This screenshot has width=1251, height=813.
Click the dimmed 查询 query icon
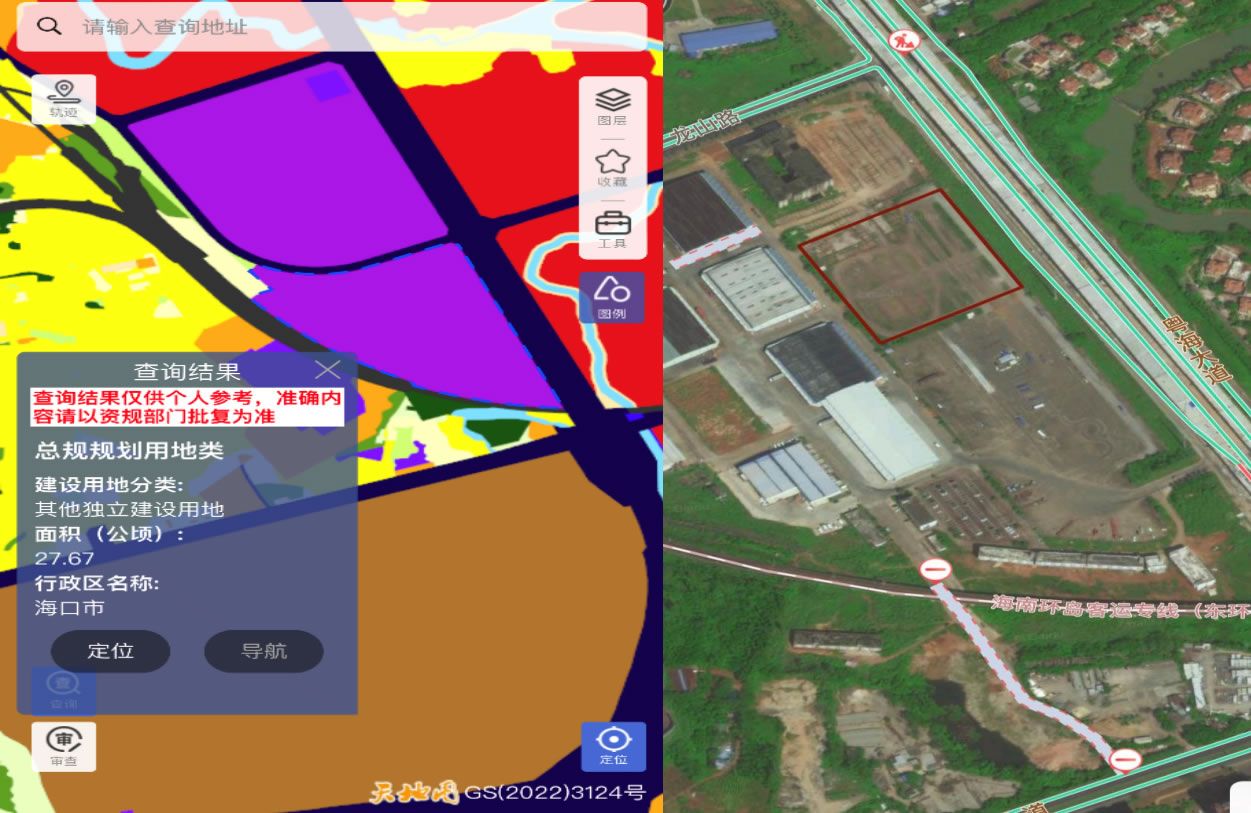click(64, 690)
